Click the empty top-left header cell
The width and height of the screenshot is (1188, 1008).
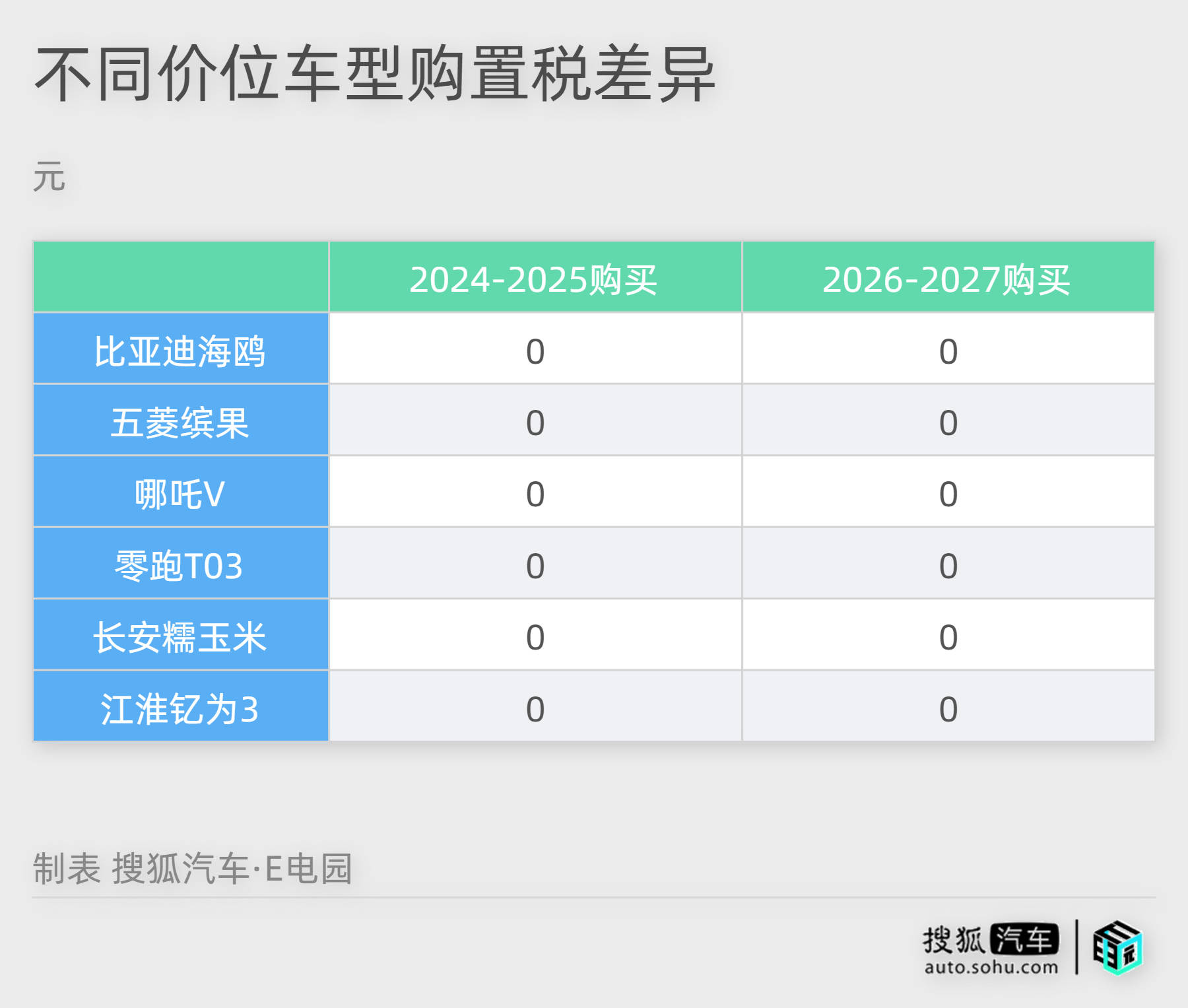tap(180, 277)
